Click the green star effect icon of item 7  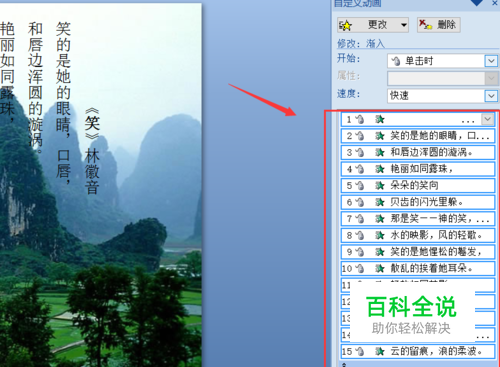[x=380, y=219]
